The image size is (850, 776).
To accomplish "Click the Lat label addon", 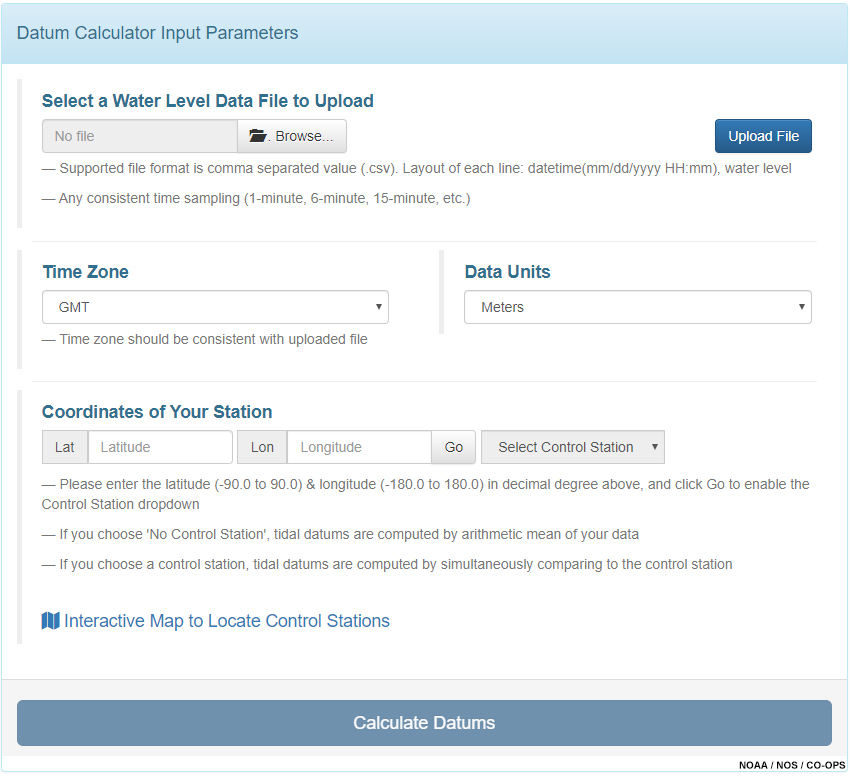I will tap(65, 447).
